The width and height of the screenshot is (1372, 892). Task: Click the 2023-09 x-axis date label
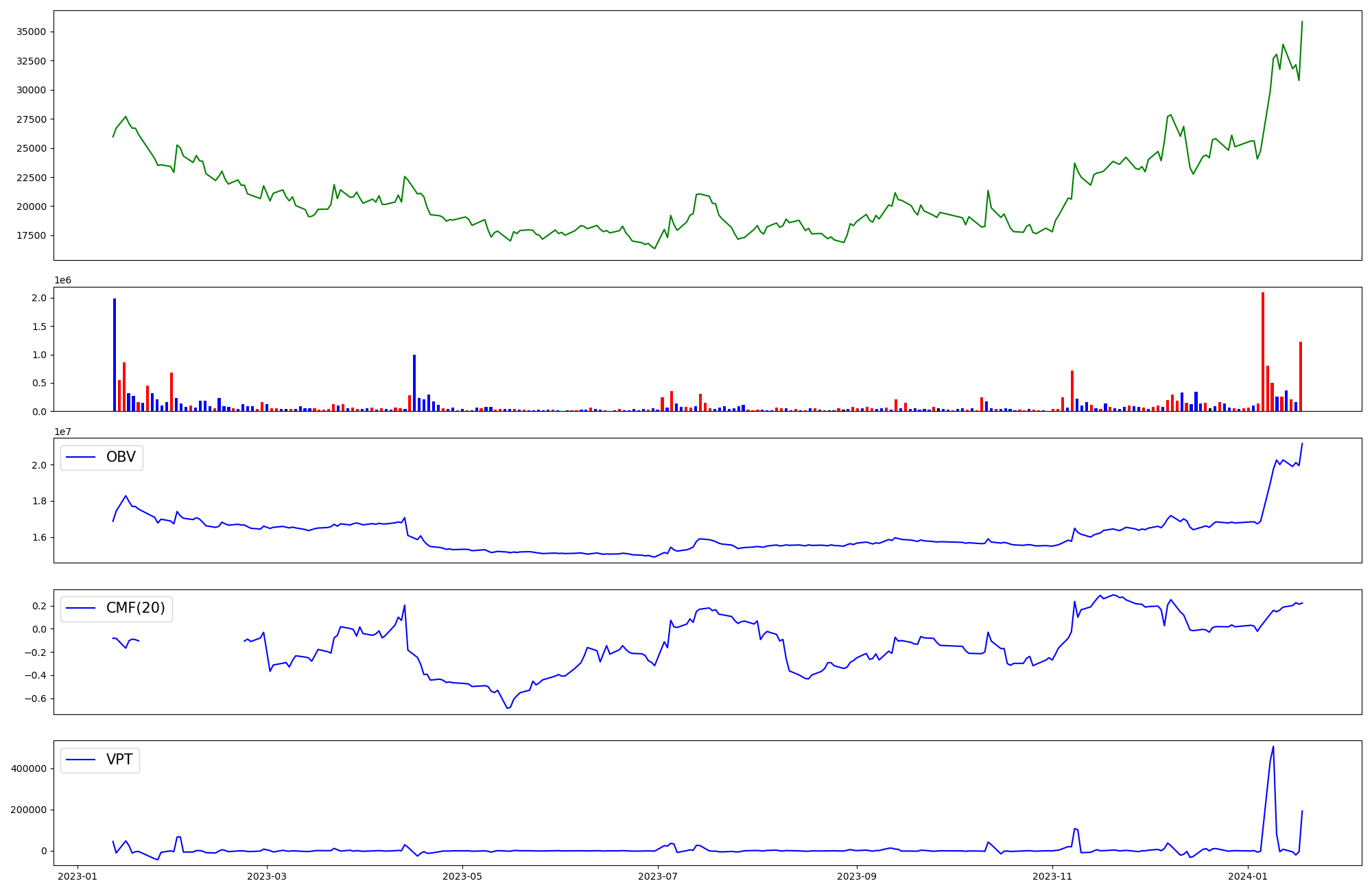tap(857, 876)
